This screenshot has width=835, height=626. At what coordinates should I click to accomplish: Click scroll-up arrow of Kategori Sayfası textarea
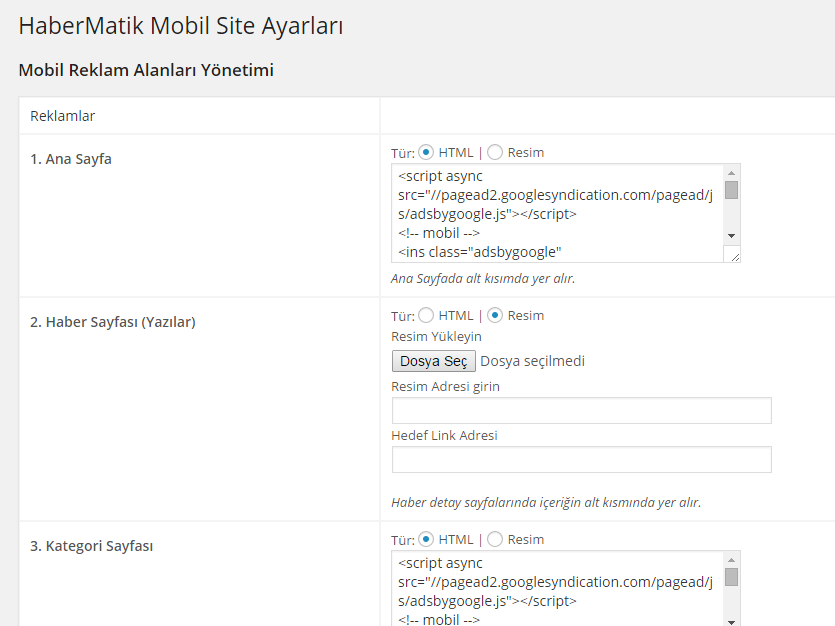click(732, 560)
